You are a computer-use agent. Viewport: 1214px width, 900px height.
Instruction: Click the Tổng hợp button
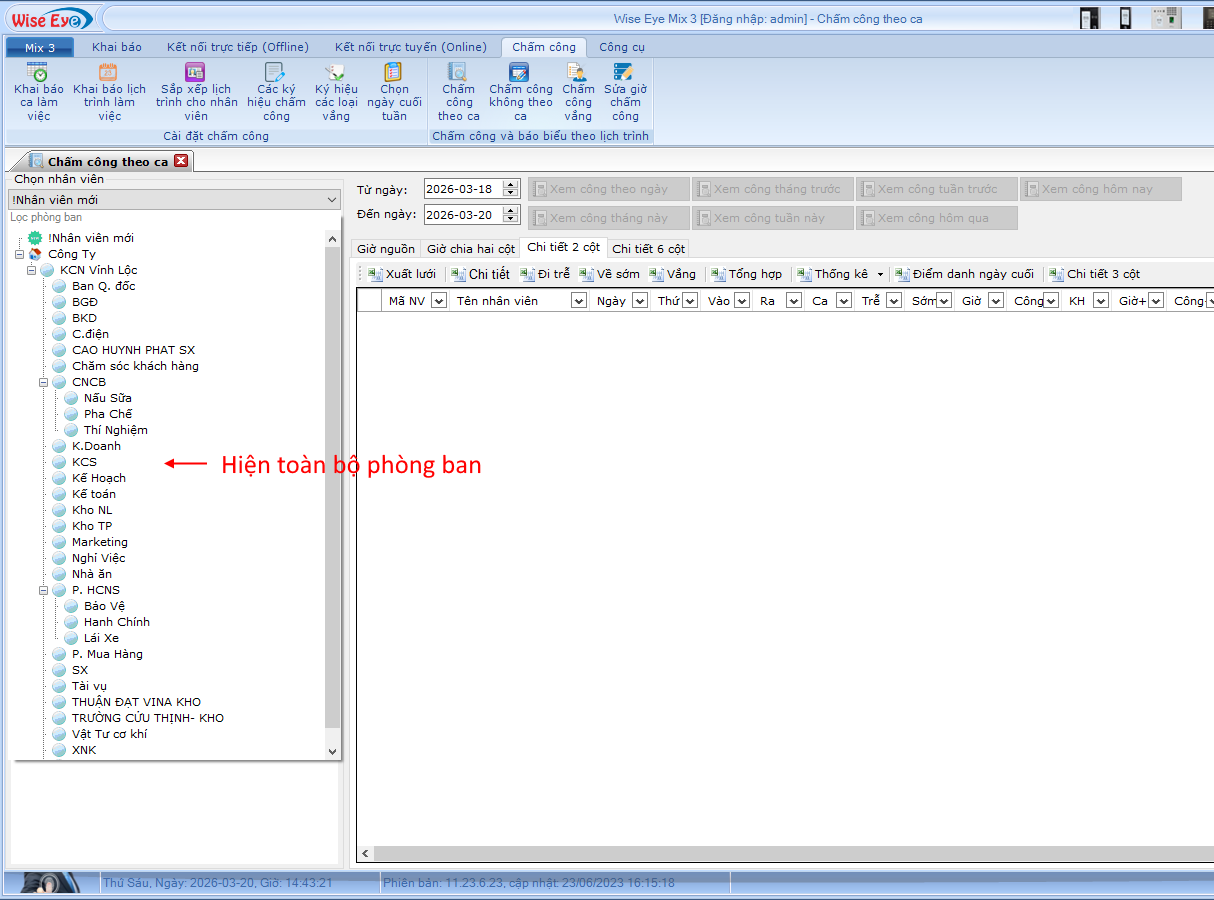747,274
